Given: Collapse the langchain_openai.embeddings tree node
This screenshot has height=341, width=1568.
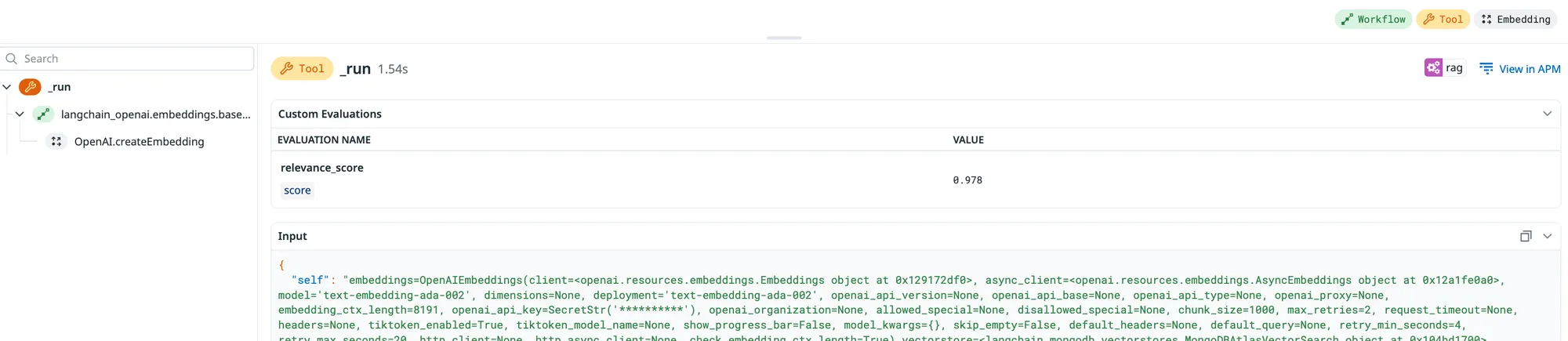Looking at the screenshot, I should pos(20,114).
